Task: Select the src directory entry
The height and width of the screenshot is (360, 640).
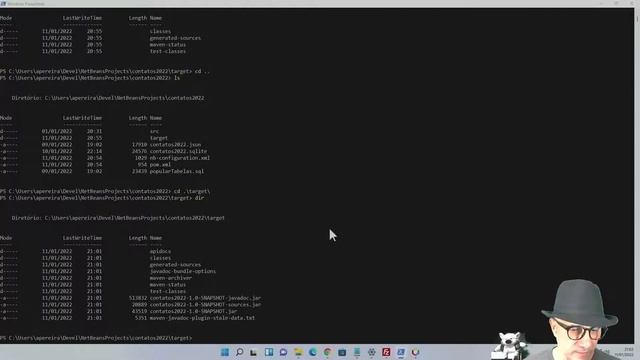Action: pos(154,131)
